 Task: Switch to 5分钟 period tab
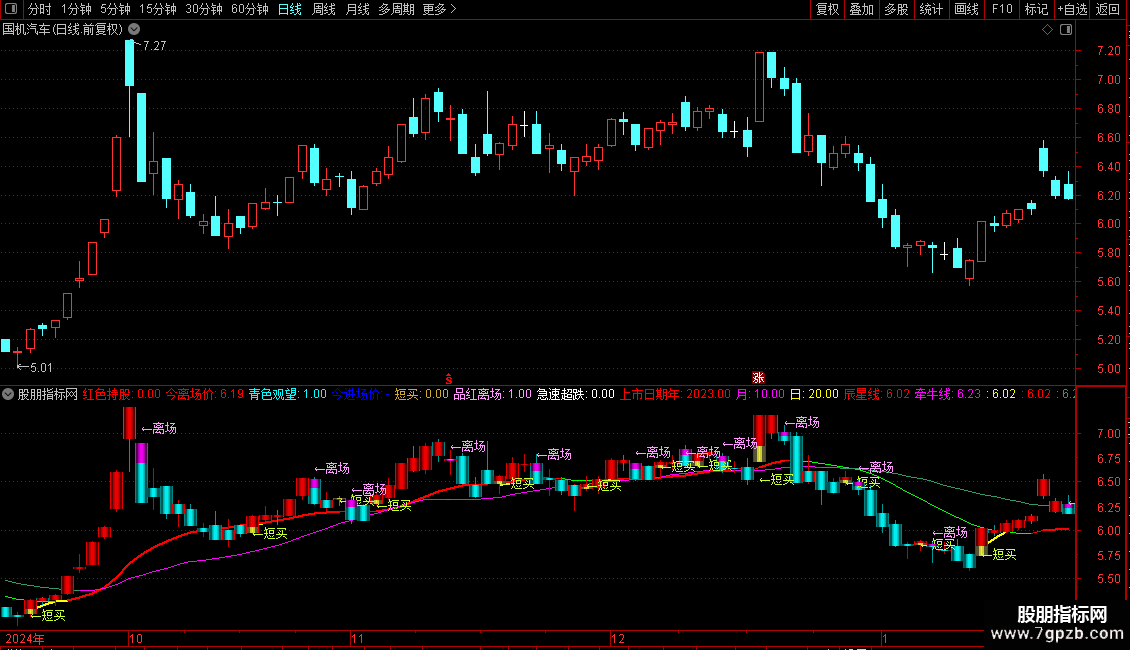click(115, 9)
